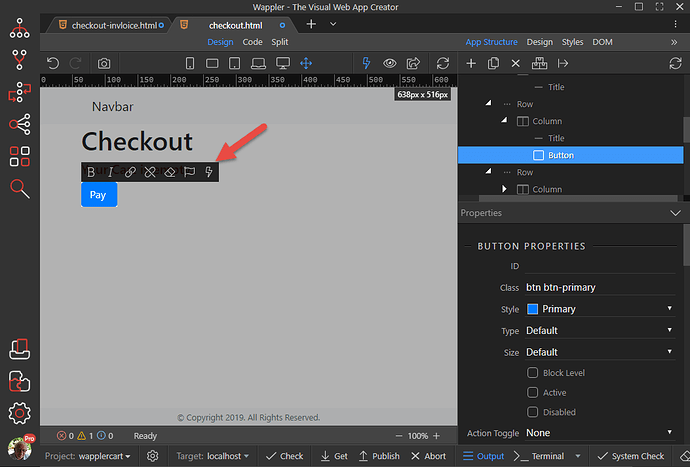Open a new document tab with plus
This screenshot has width=690, height=467.
pyautogui.click(x=311, y=24)
